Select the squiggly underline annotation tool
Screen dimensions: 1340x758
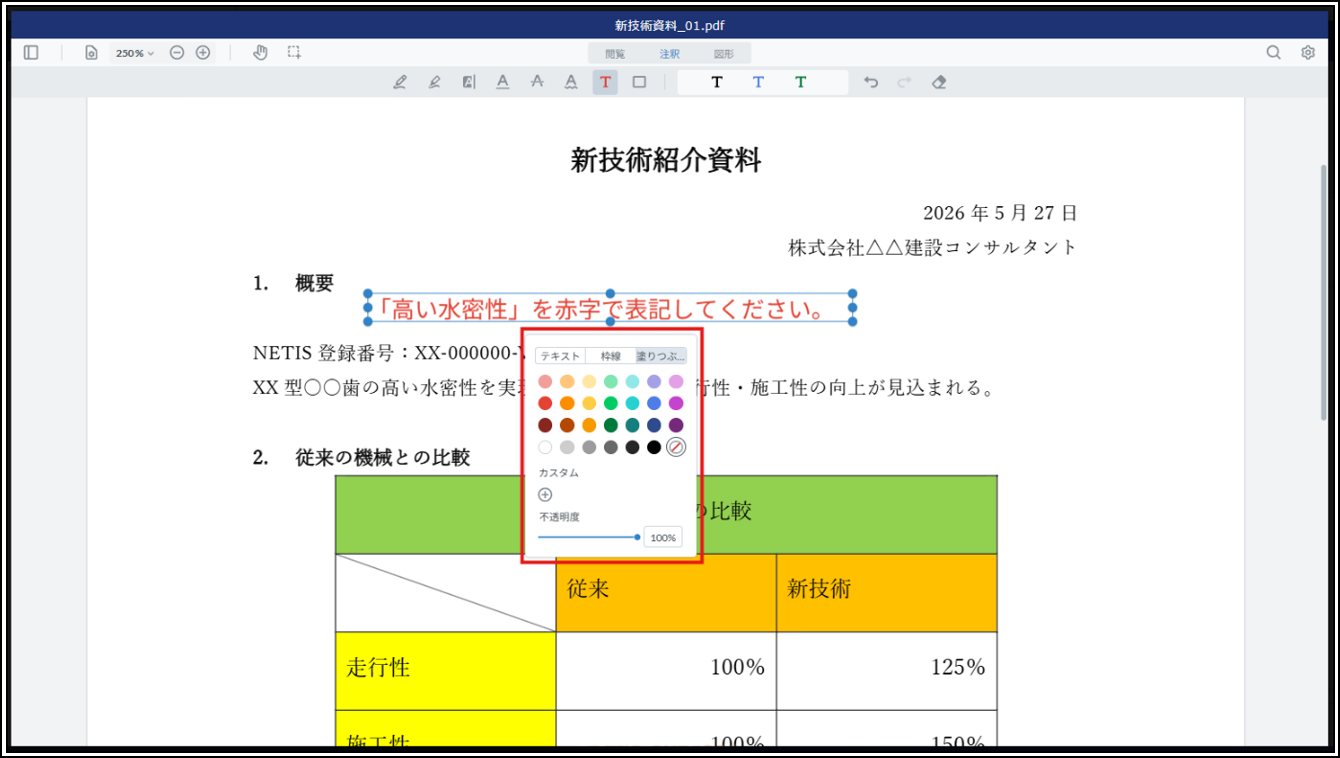click(x=571, y=82)
